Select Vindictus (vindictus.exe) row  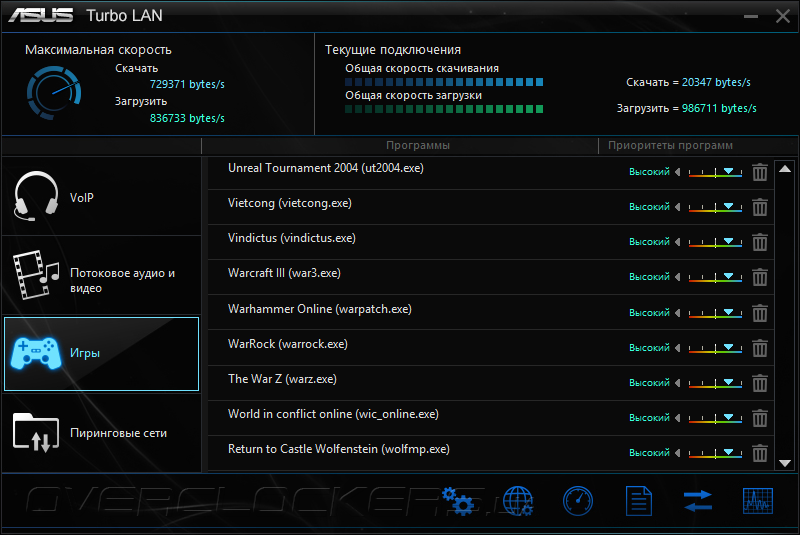click(x=491, y=242)
